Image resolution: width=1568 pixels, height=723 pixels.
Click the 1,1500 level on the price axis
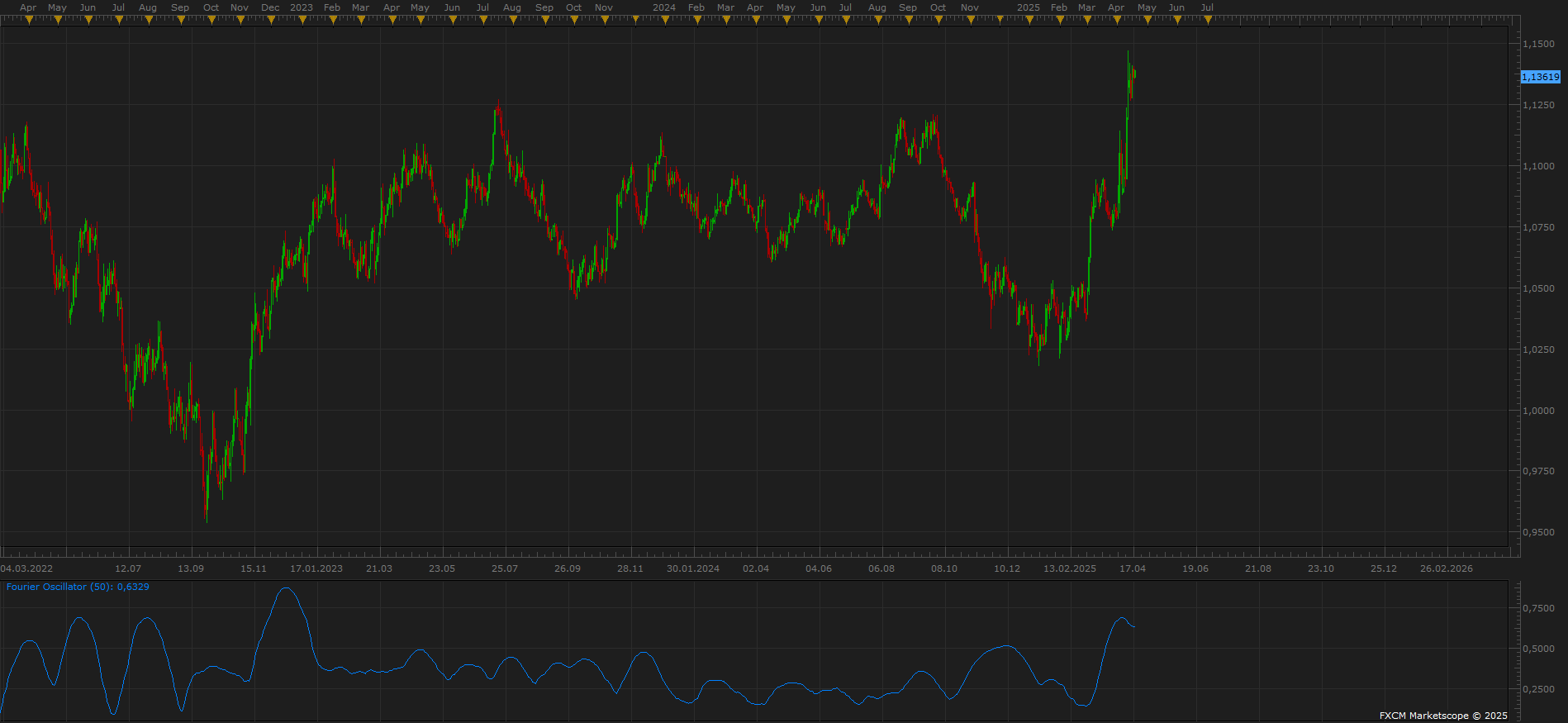(1538, 44)
